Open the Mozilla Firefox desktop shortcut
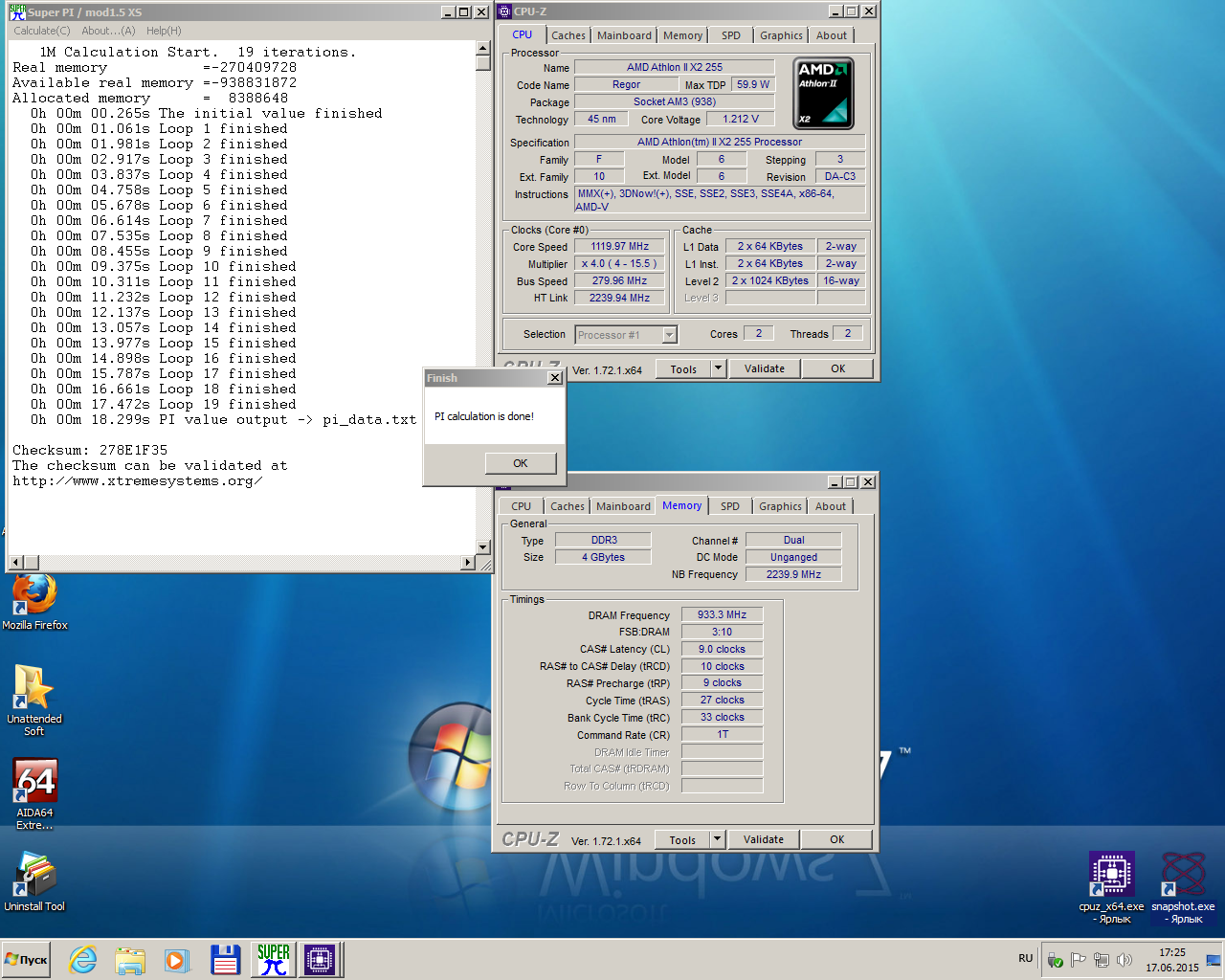The width and height of the screenshot is (1225, 980). tap(34, 603)
